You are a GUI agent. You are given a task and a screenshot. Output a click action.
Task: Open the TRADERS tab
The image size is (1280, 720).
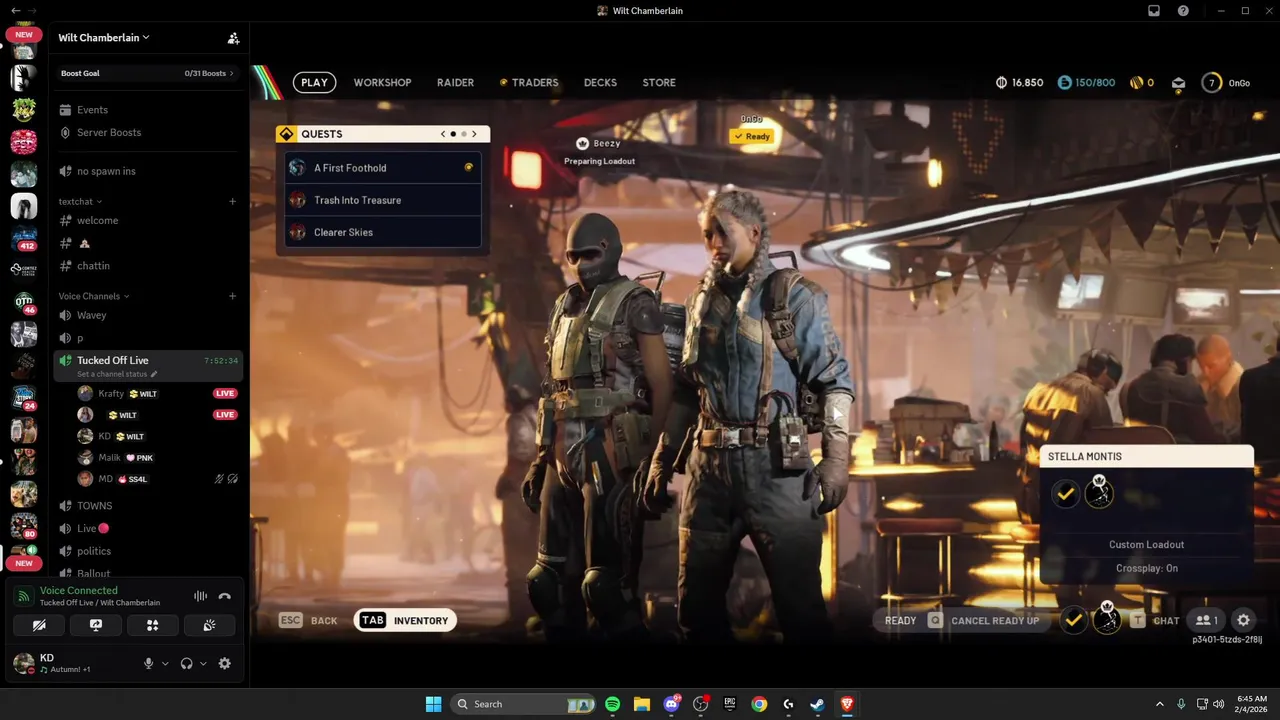coord(529,83)
